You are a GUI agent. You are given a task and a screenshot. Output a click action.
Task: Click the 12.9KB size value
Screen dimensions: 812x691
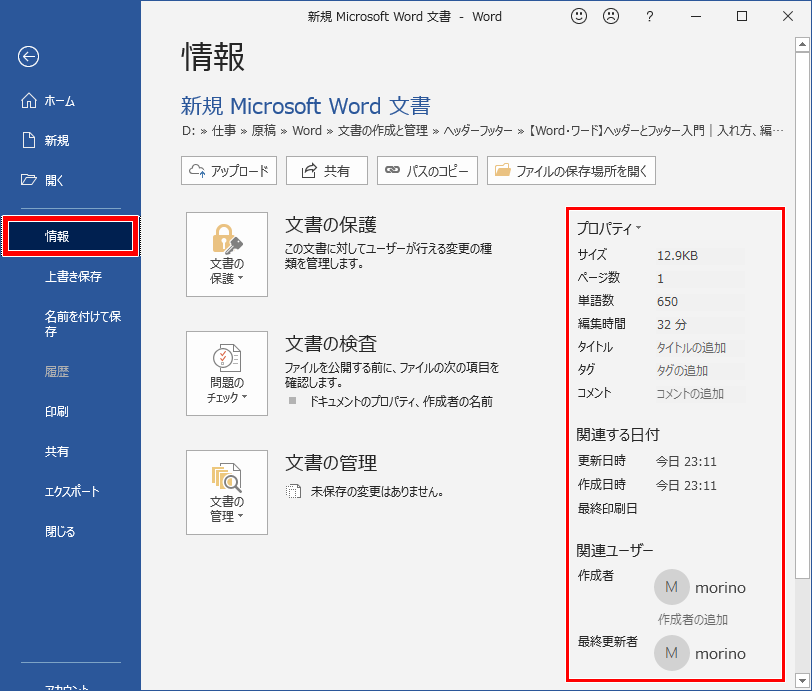(x=677, y=256)
